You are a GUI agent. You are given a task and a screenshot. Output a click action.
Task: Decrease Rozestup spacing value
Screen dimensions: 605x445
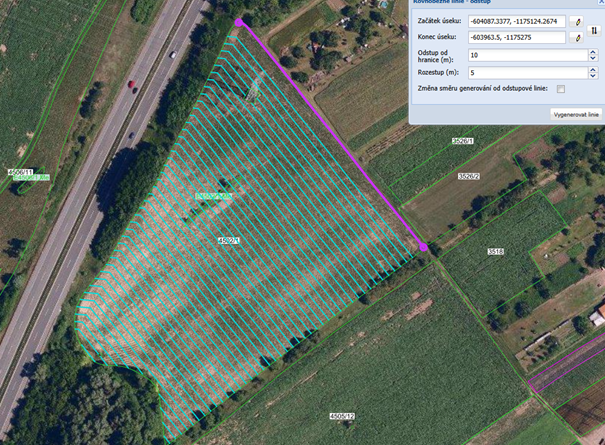593,76
